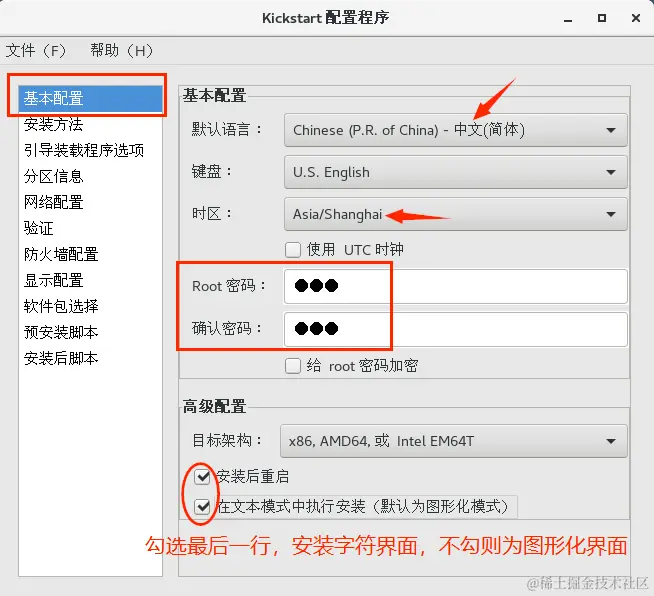
Task: Focus the 确认密码 input field
Action: [455, 329]
